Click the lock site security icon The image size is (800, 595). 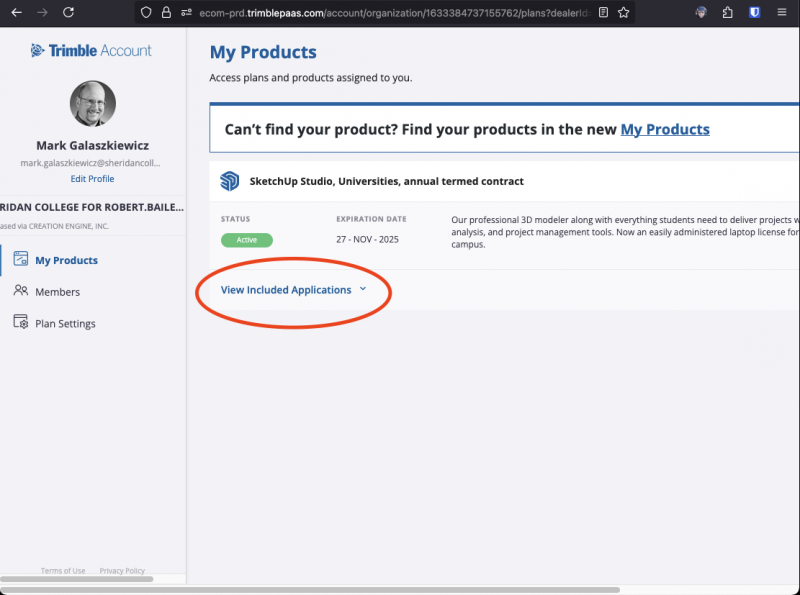[x=167, y=13]
